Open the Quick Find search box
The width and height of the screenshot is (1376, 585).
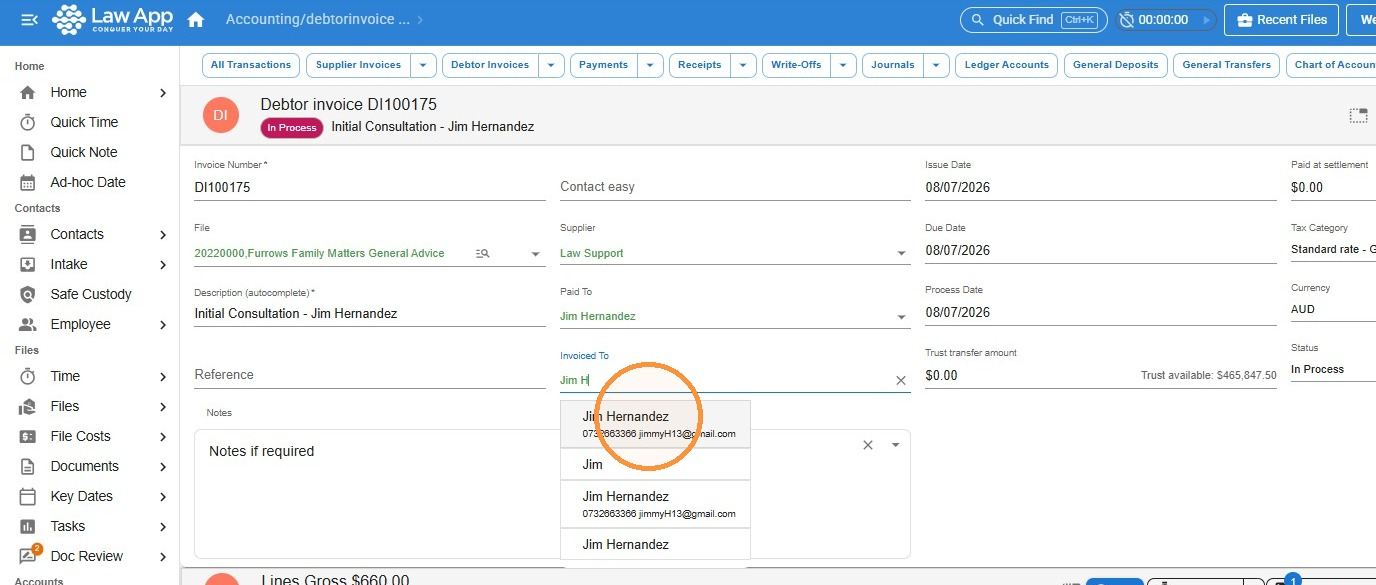tap(1034, 20)
